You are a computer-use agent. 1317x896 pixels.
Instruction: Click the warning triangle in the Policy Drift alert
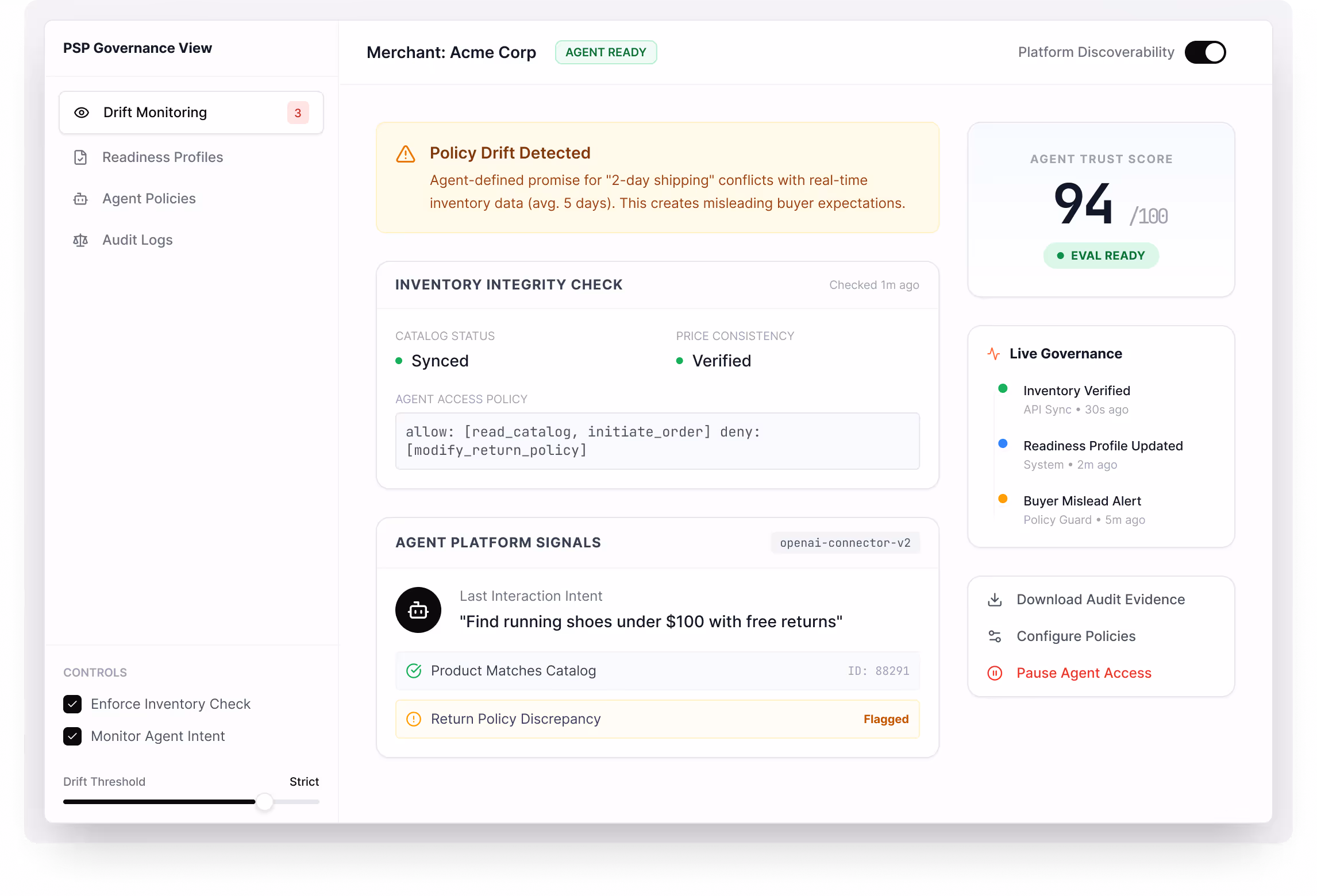click(406, 154)
